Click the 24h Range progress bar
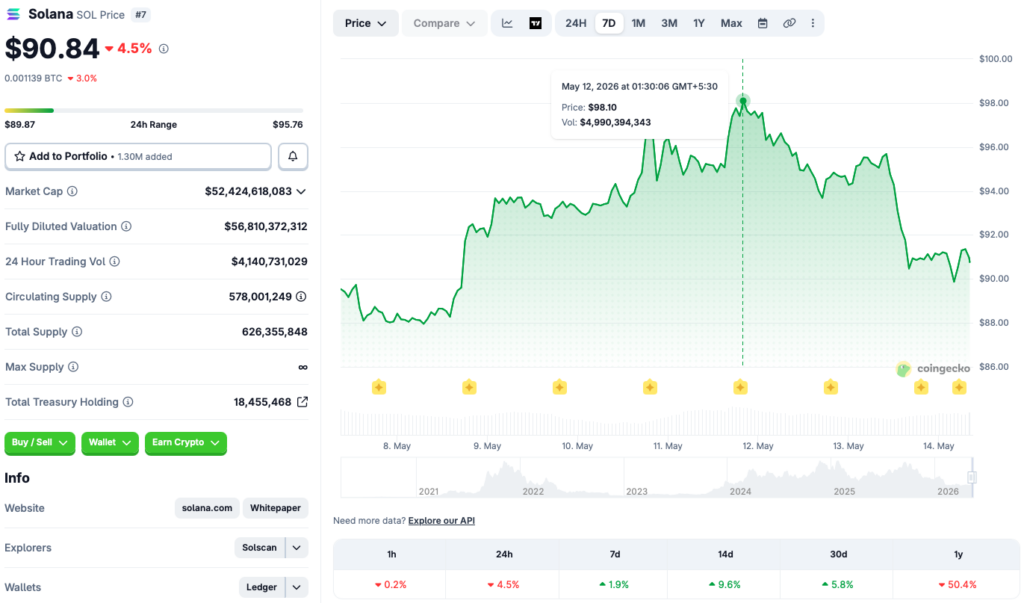Image resolution: width=1024 pixels, height=603 pixels. point(153,110)
